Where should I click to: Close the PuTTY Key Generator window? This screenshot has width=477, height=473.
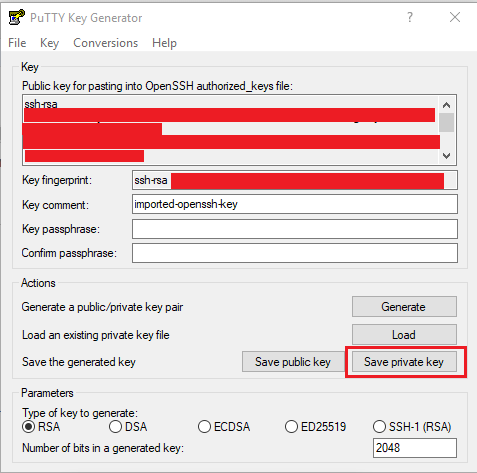tap(455, 17)
